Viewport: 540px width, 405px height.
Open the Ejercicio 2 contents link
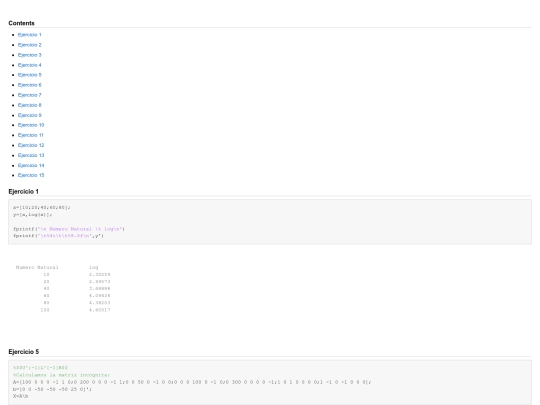(x=30, y=45)
